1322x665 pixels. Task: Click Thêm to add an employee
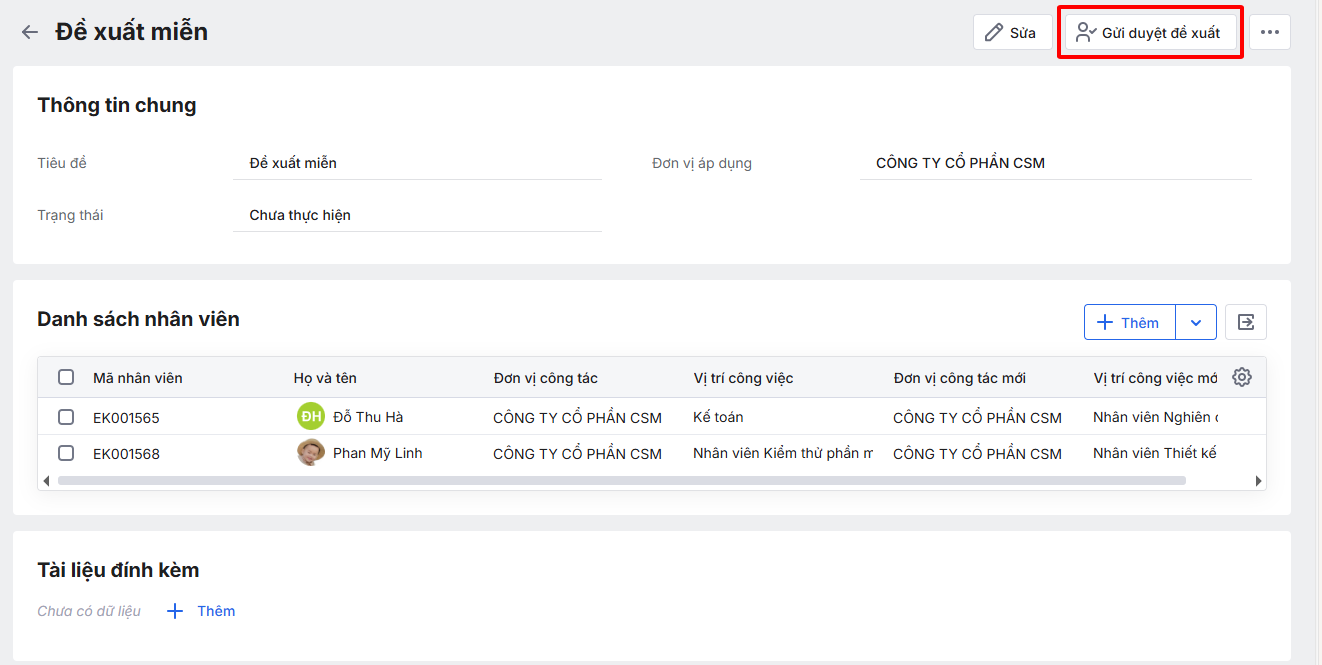point(1129,322)
